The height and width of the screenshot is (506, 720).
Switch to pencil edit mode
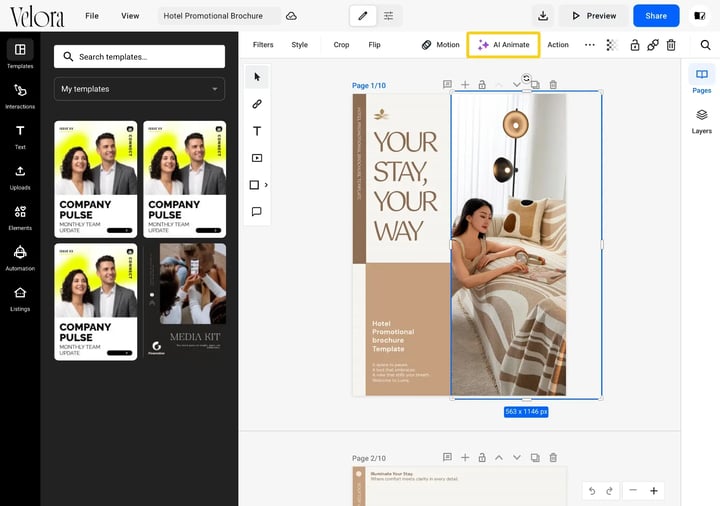tap(363, 16)
